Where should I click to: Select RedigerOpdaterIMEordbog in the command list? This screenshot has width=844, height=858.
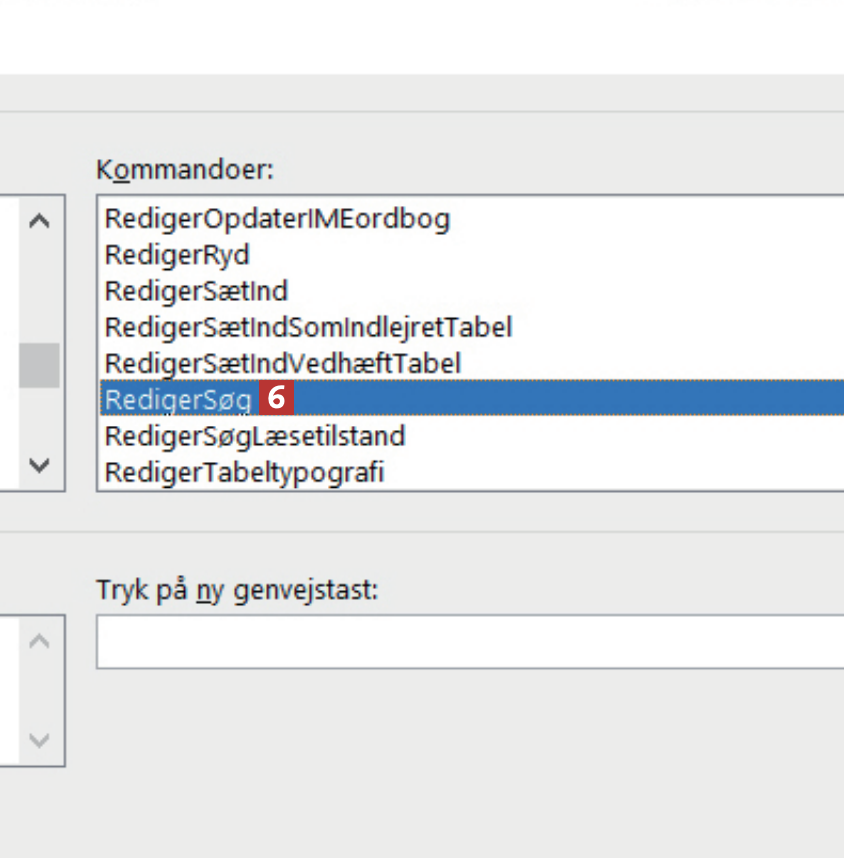click(277, 218)
